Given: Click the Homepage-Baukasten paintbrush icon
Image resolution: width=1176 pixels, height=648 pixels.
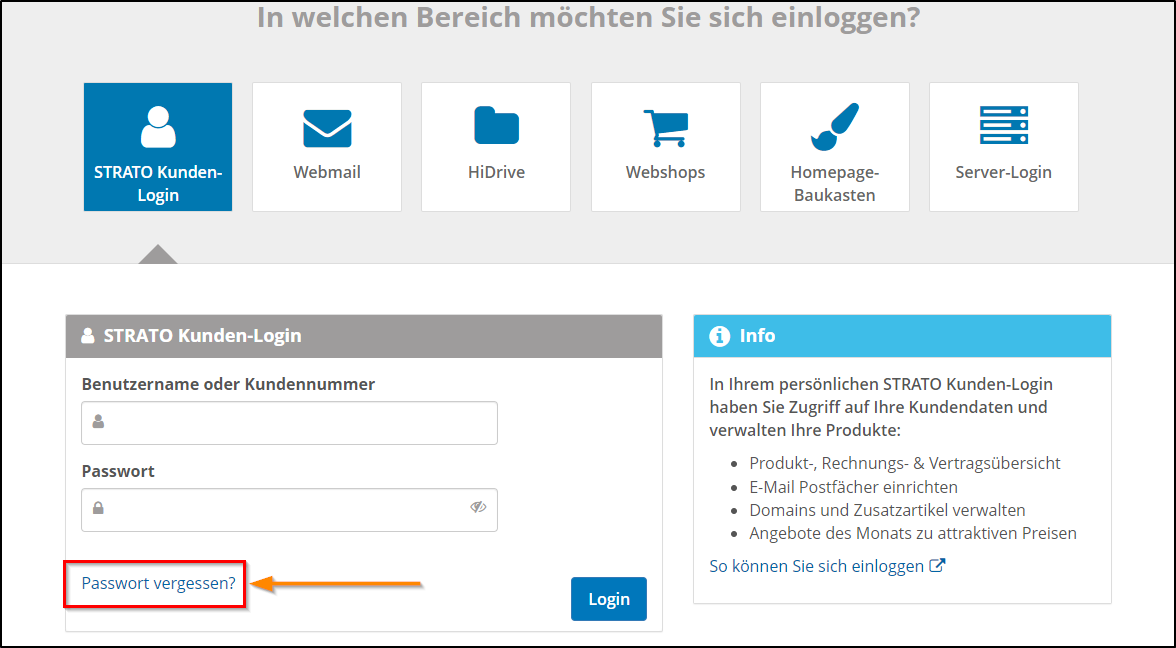Looking at the screenshot, I should click(835, 127).
